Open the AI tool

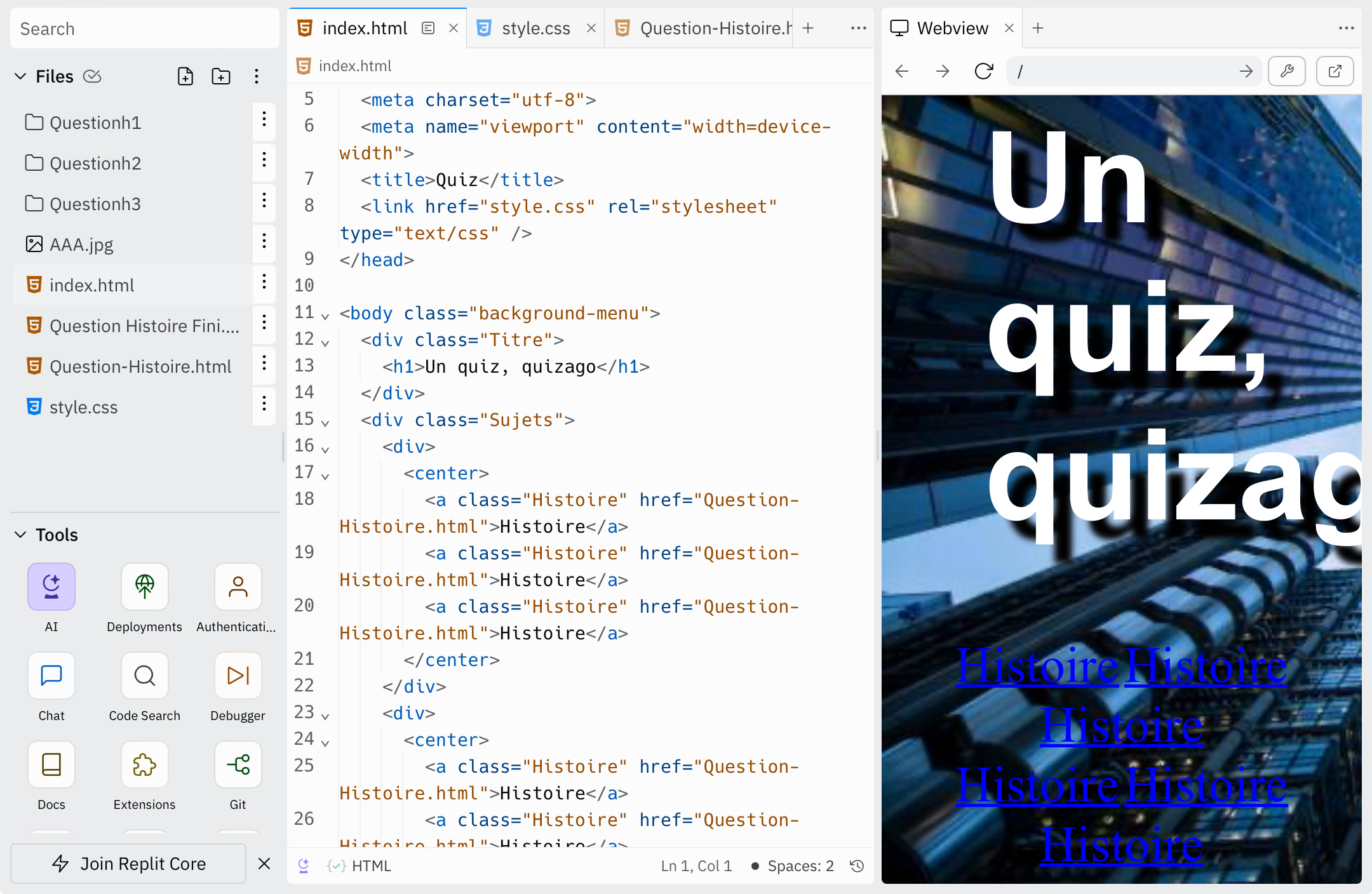click(x=51, y=587)
